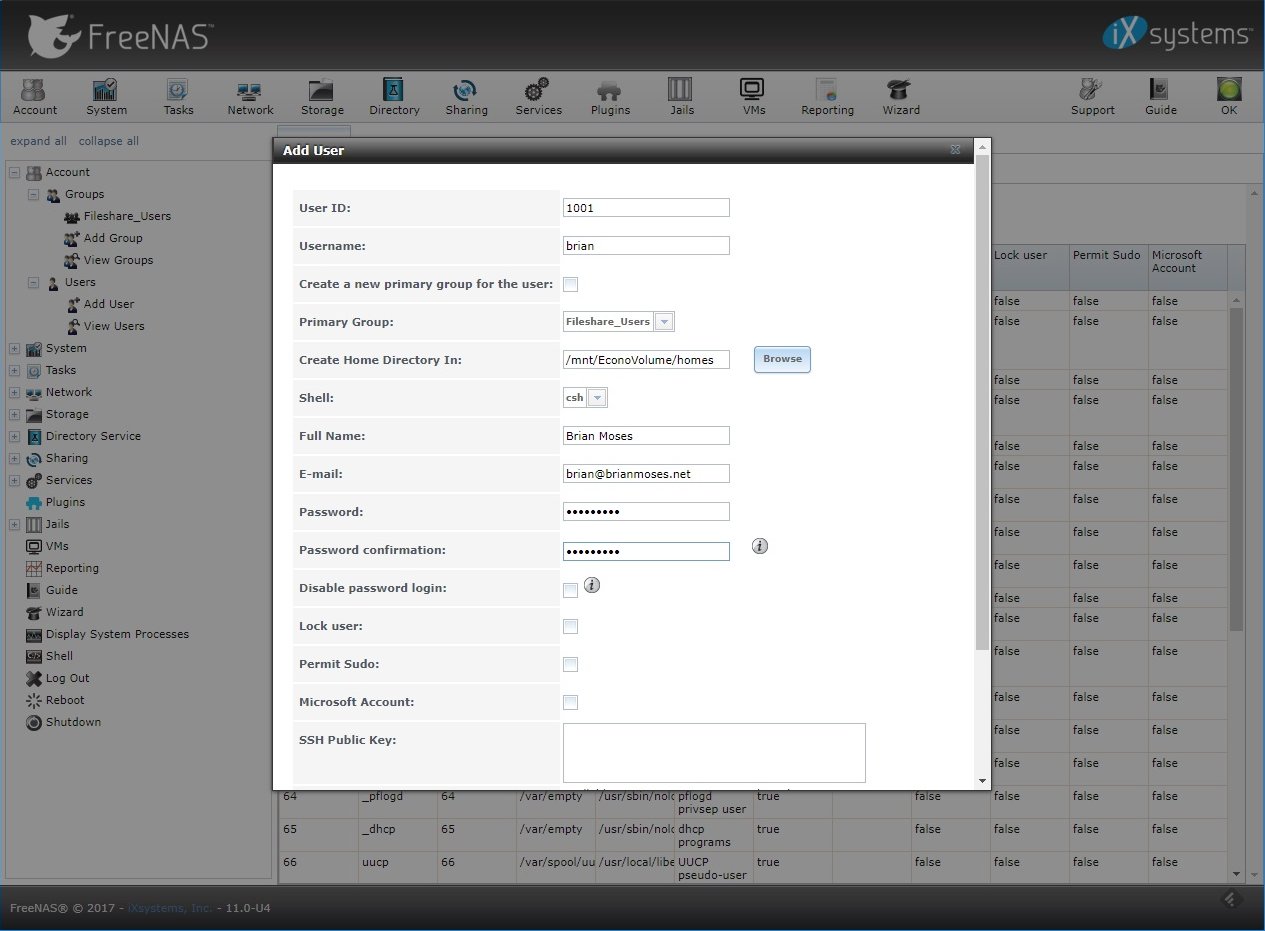Image resolution: width=1265 pixels, height=931 pixels.
Task: Open the VMs toolbar icon
Action: click(753, 97)
